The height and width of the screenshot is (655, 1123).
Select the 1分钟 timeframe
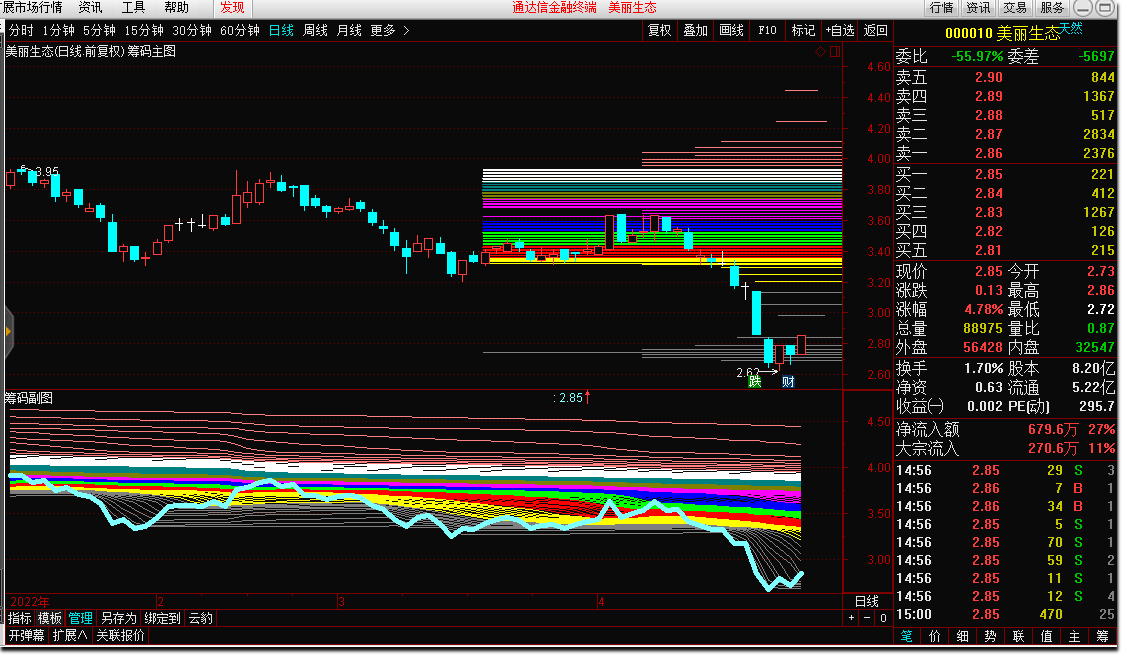click(x=58, y=30)
